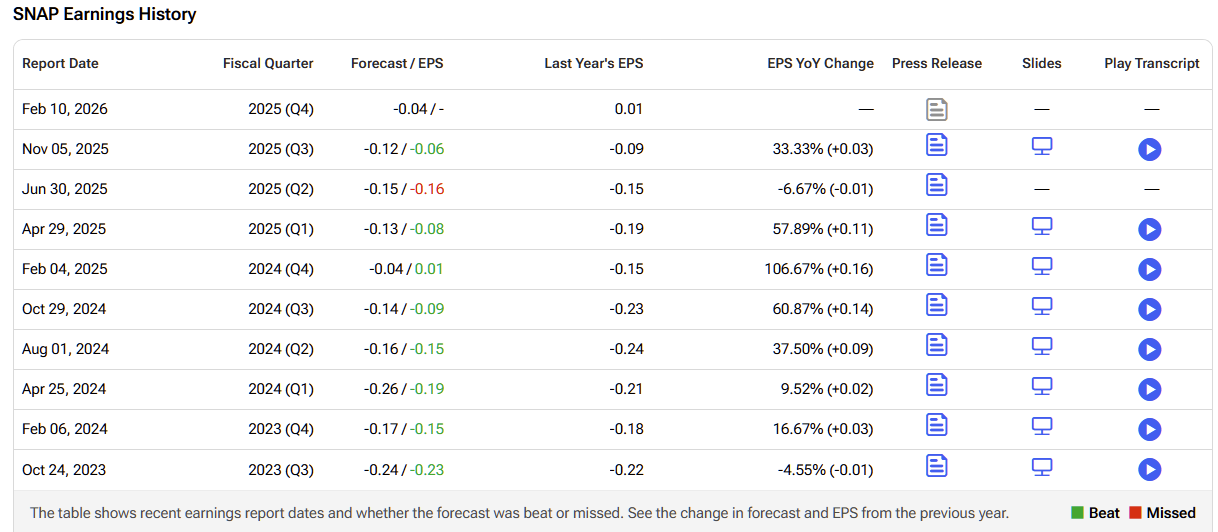This screenshot has width=1218, height=532.
Task: View slides for Oct 24, 2023 earnings
Action: 1042,467
